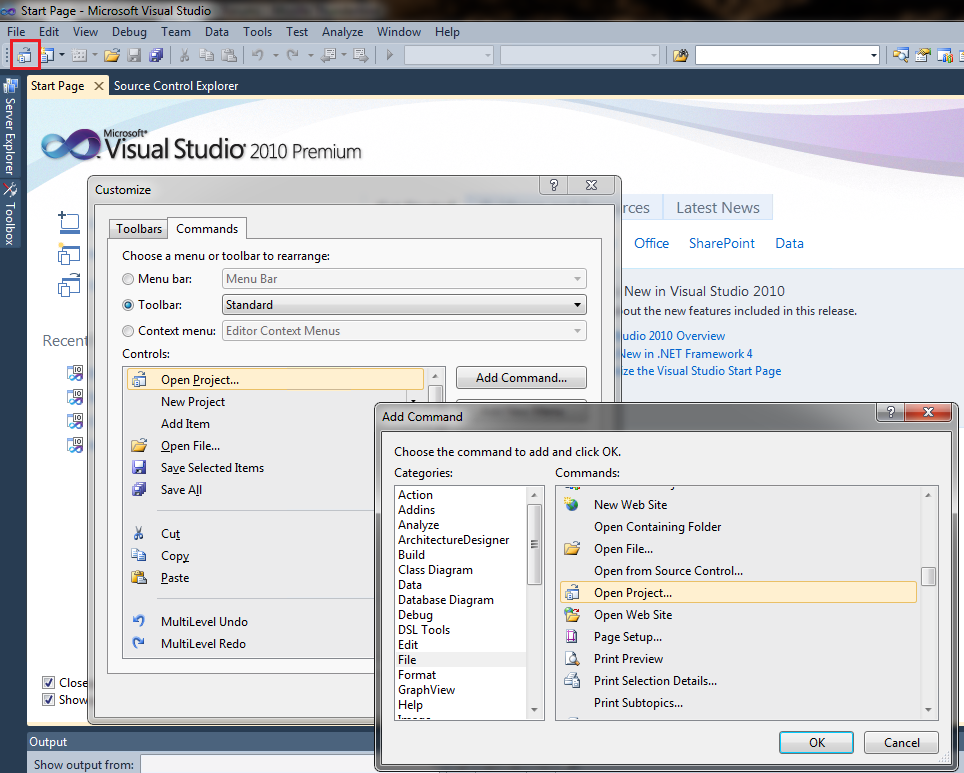This screenshot has height=773, width=964.
Task: Click the Navigate Backward toolbar icon
Action: click(x=329, y=55)
